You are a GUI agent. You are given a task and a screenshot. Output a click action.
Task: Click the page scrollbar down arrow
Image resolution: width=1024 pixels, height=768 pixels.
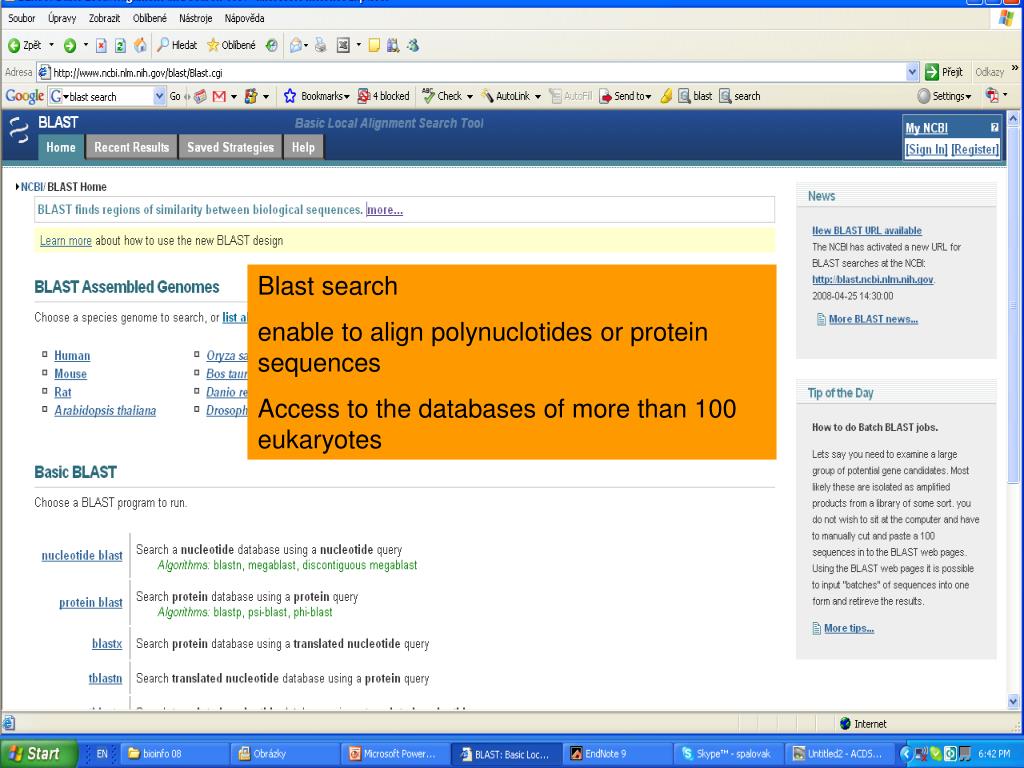tap(1013, 702)
